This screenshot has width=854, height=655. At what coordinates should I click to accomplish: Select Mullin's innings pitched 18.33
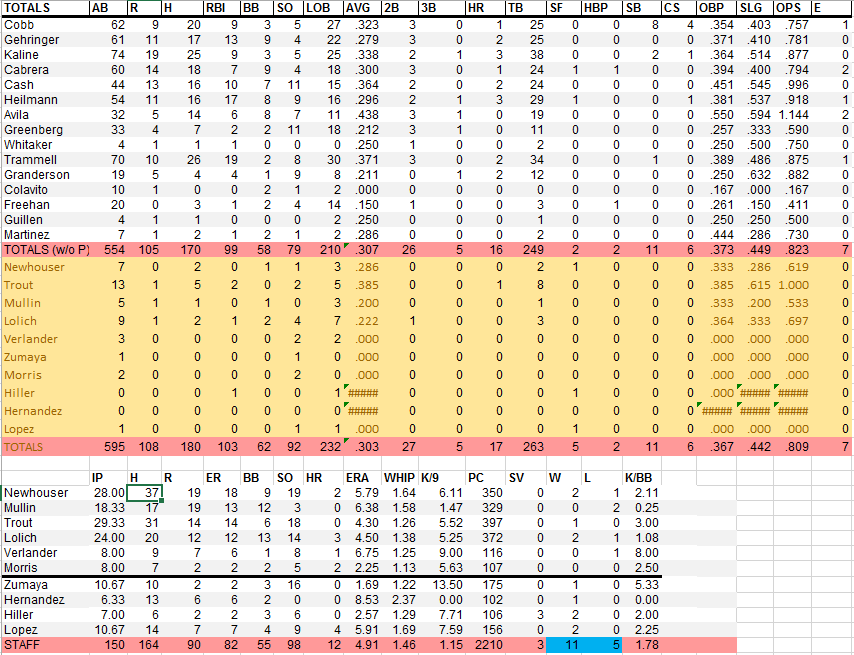109,508
